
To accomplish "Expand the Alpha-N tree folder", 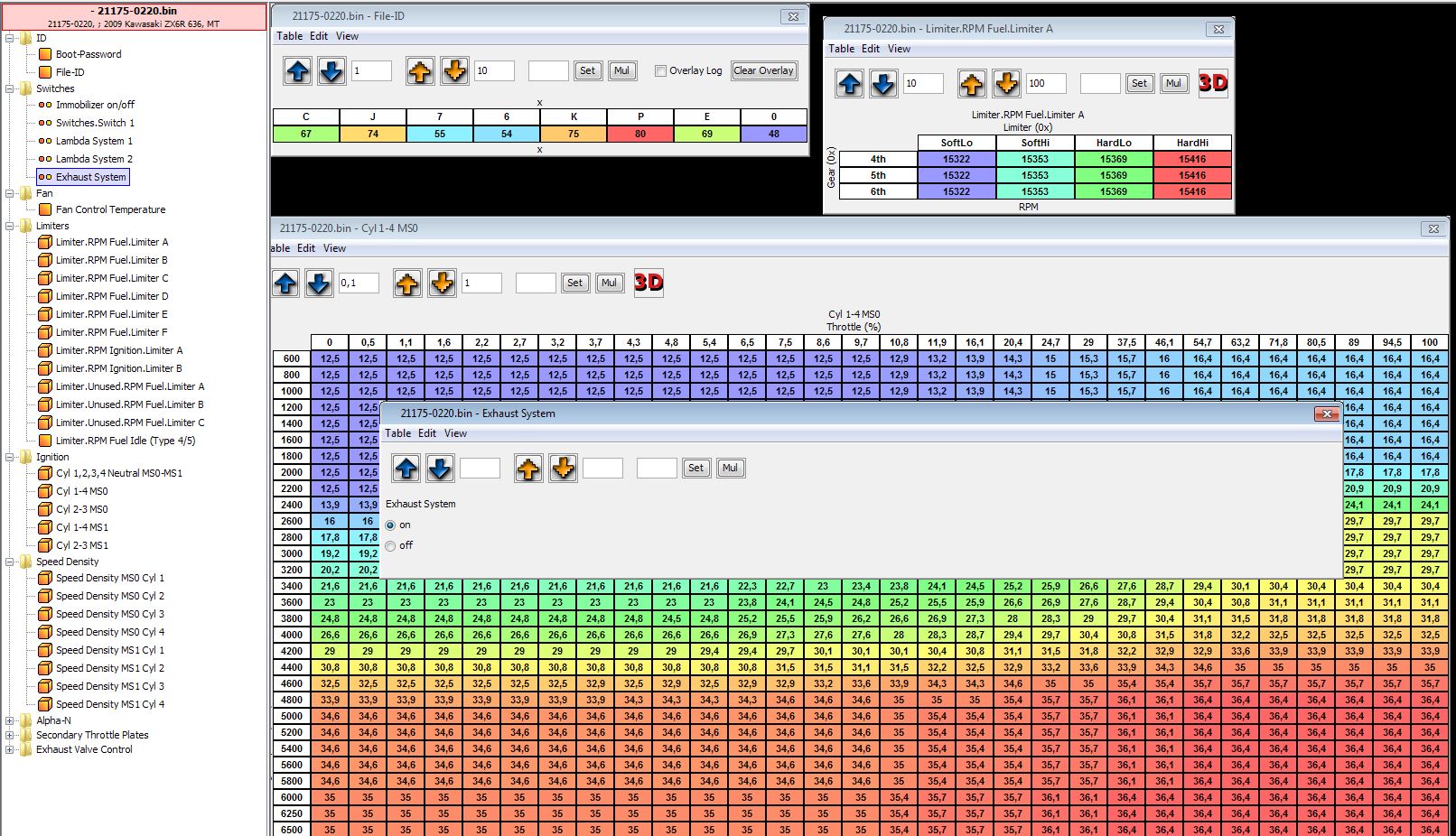I will (x=10, y=720).
